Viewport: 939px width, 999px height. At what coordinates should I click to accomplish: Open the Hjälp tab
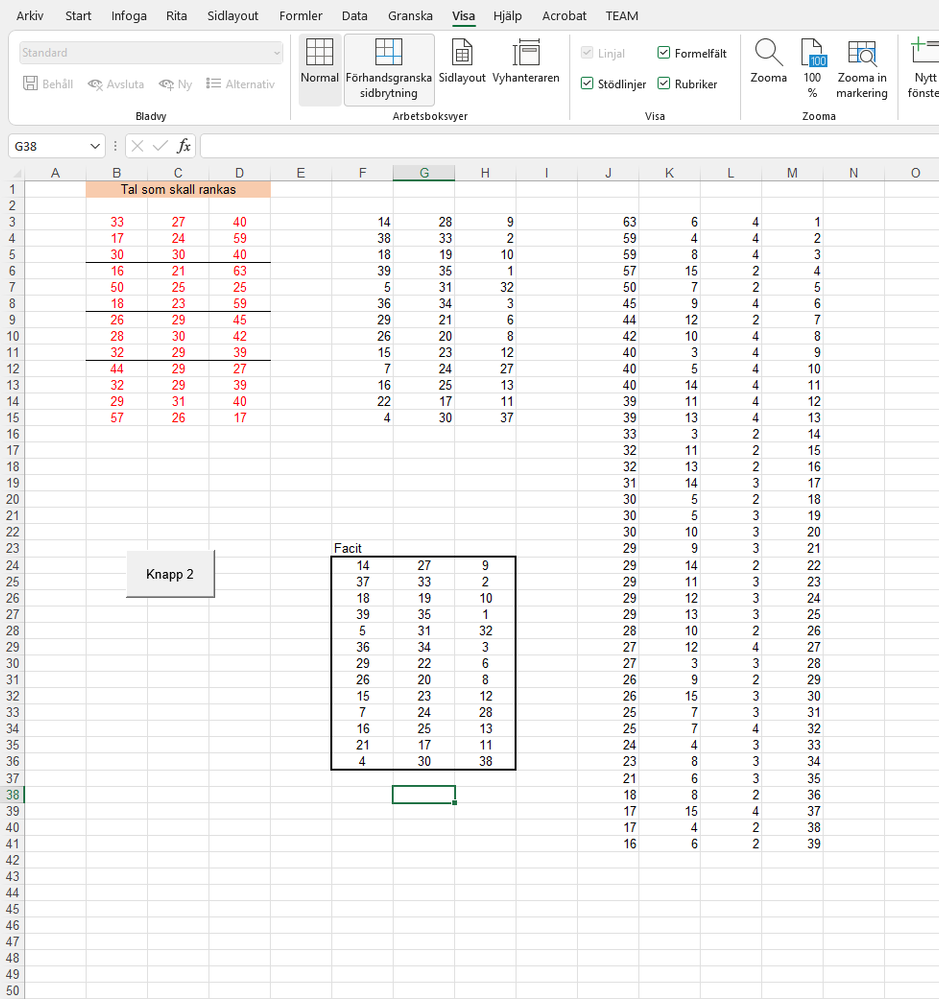point(507,16)
